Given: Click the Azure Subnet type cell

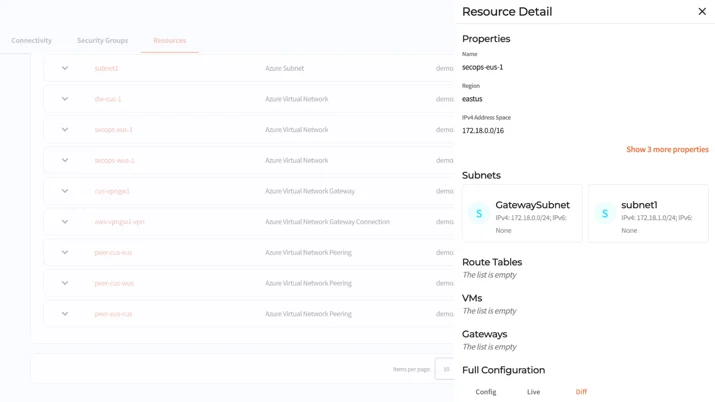Looking at the screenshot, I should [x=285, y=68].
